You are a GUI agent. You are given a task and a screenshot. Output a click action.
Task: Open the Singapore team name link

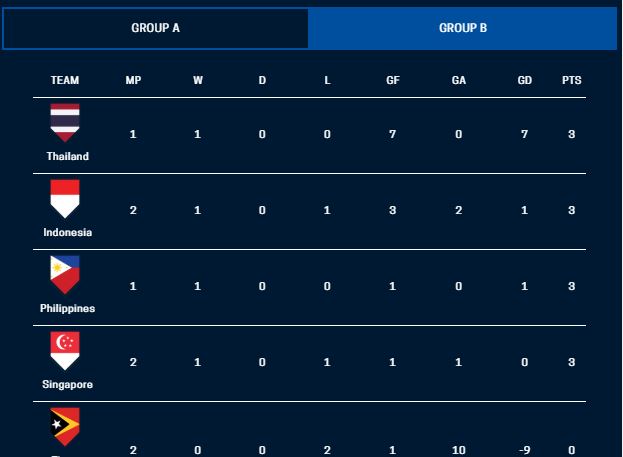67,384
